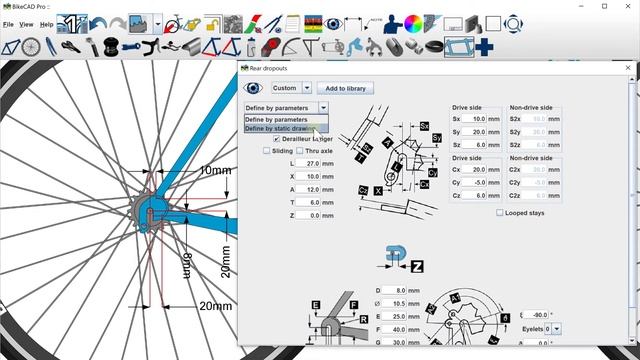640x360 pixels.
Task: Click the F 40.0 mm input field
Action: click(394, 329)
